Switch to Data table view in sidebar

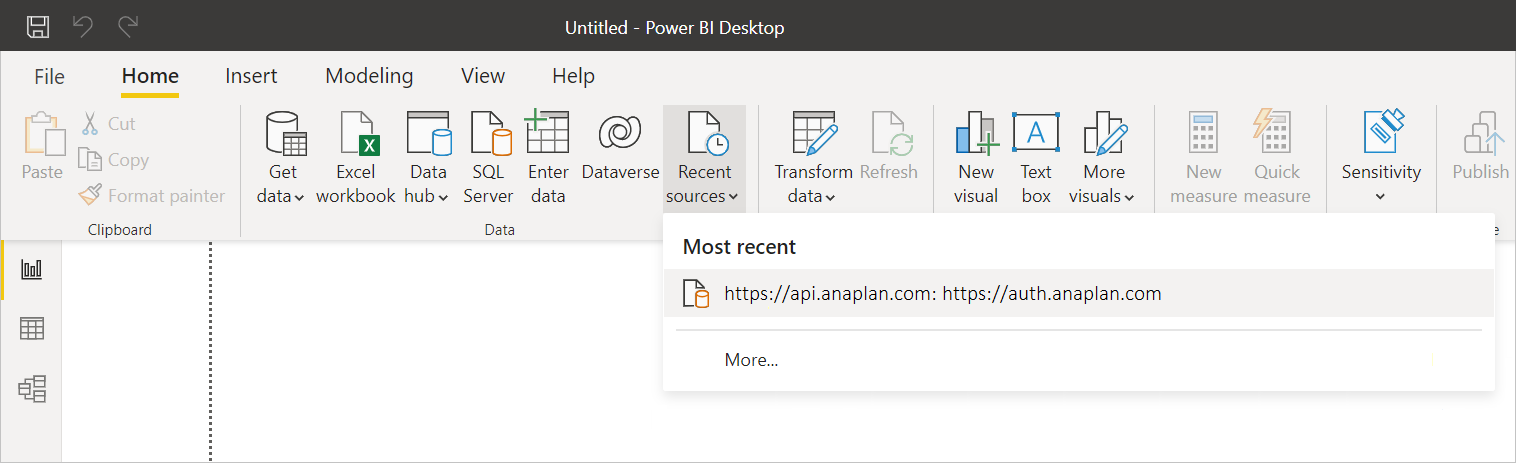(x=32, y=329)
